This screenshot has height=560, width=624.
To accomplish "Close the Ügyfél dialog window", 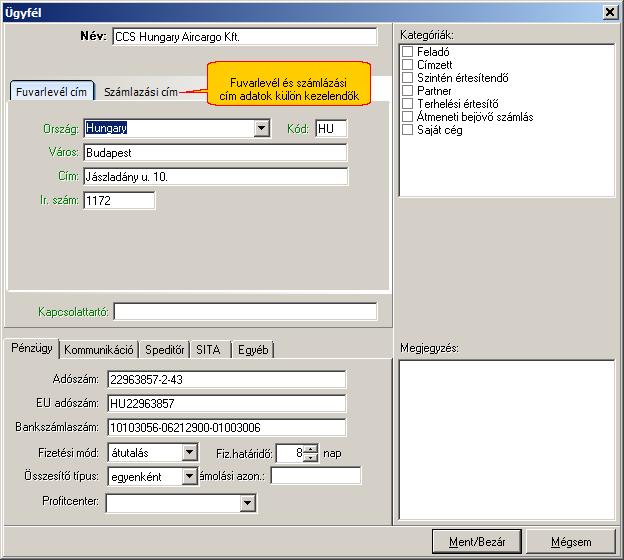I will click(x=610, y=12).
